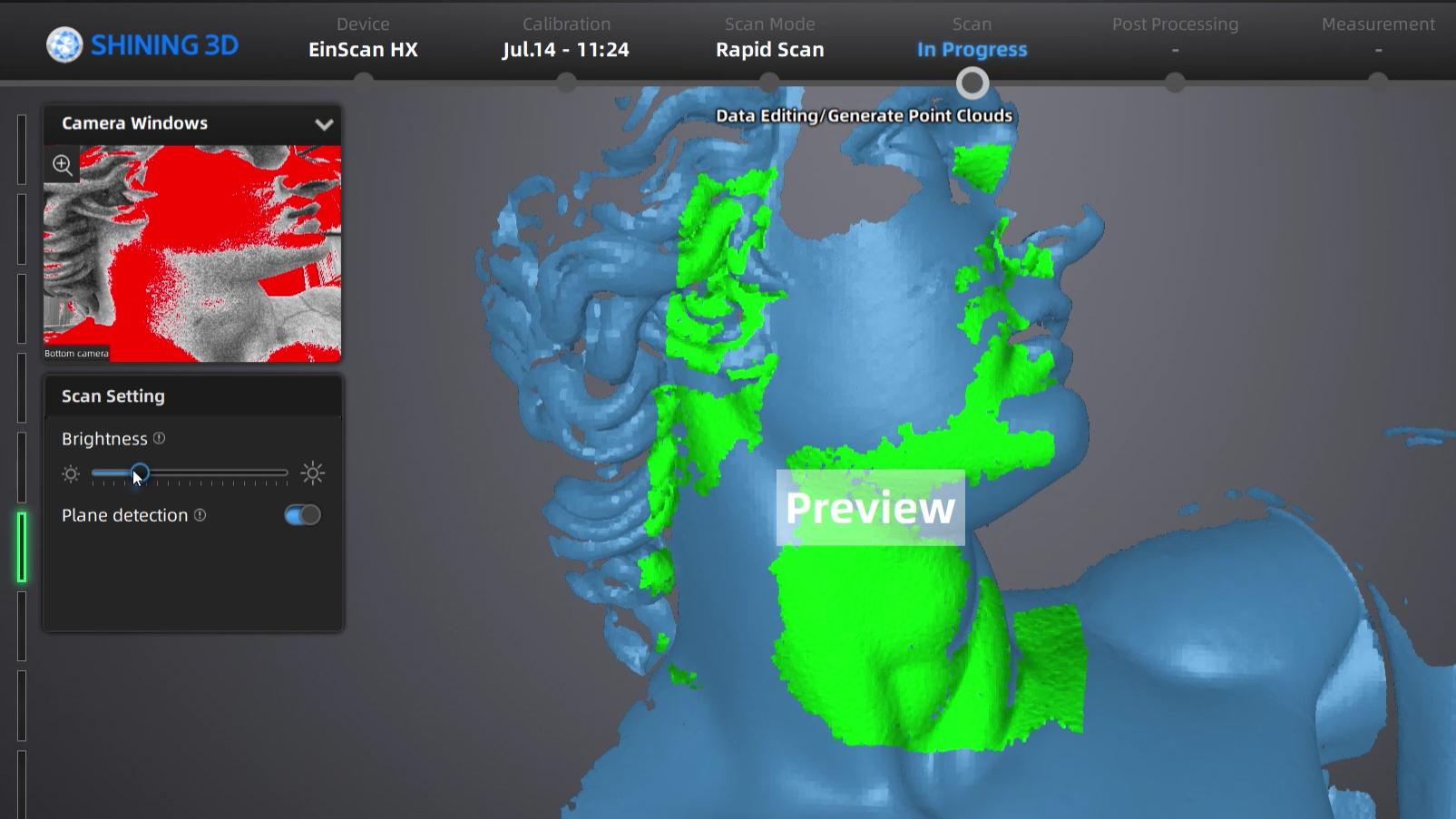Click the Plane detection info icon
Viewport: 1456px width, 819px height.
coord(200,515)
